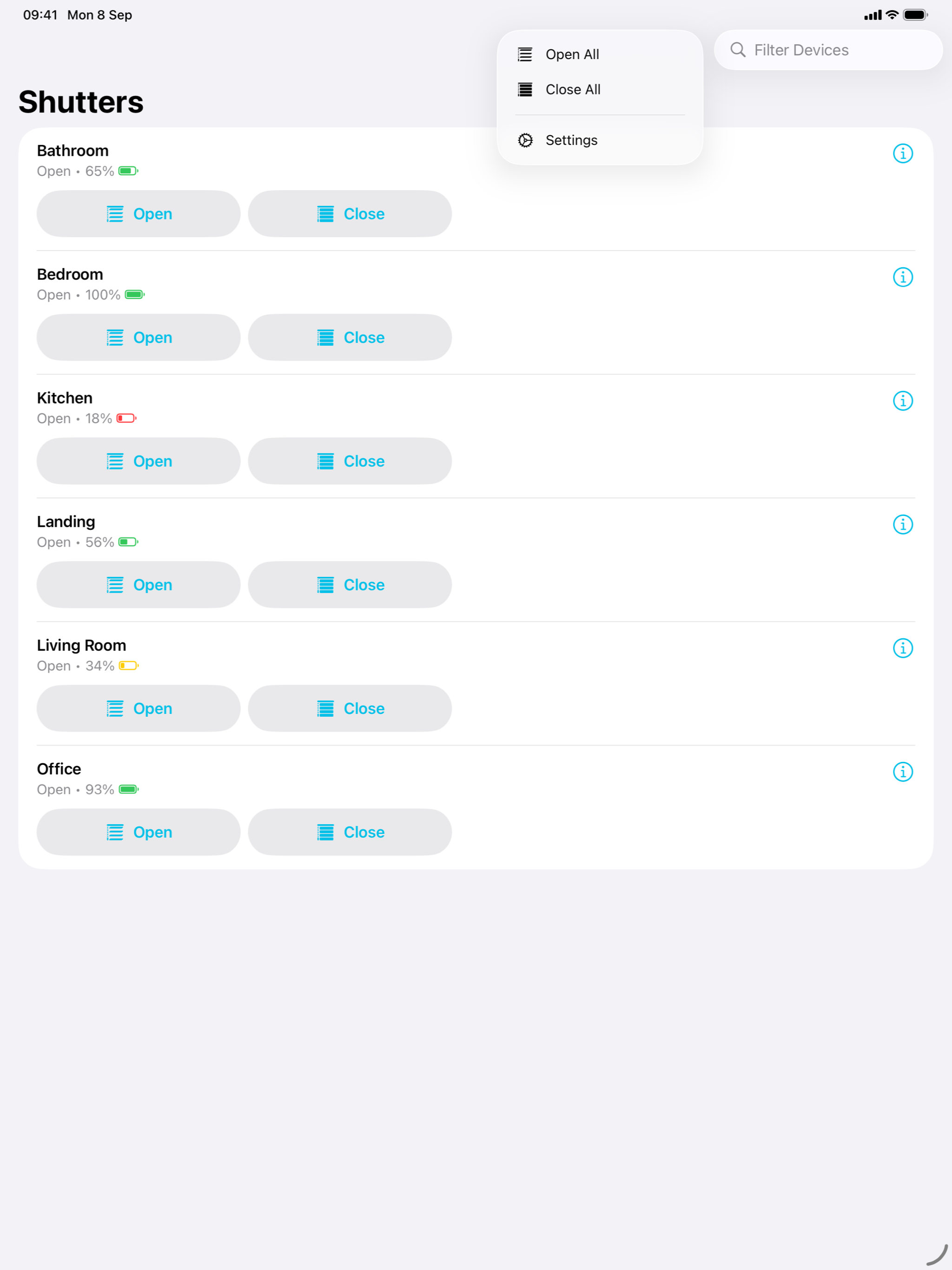Click the Kitchen low battery indicator

coord(126,418)
